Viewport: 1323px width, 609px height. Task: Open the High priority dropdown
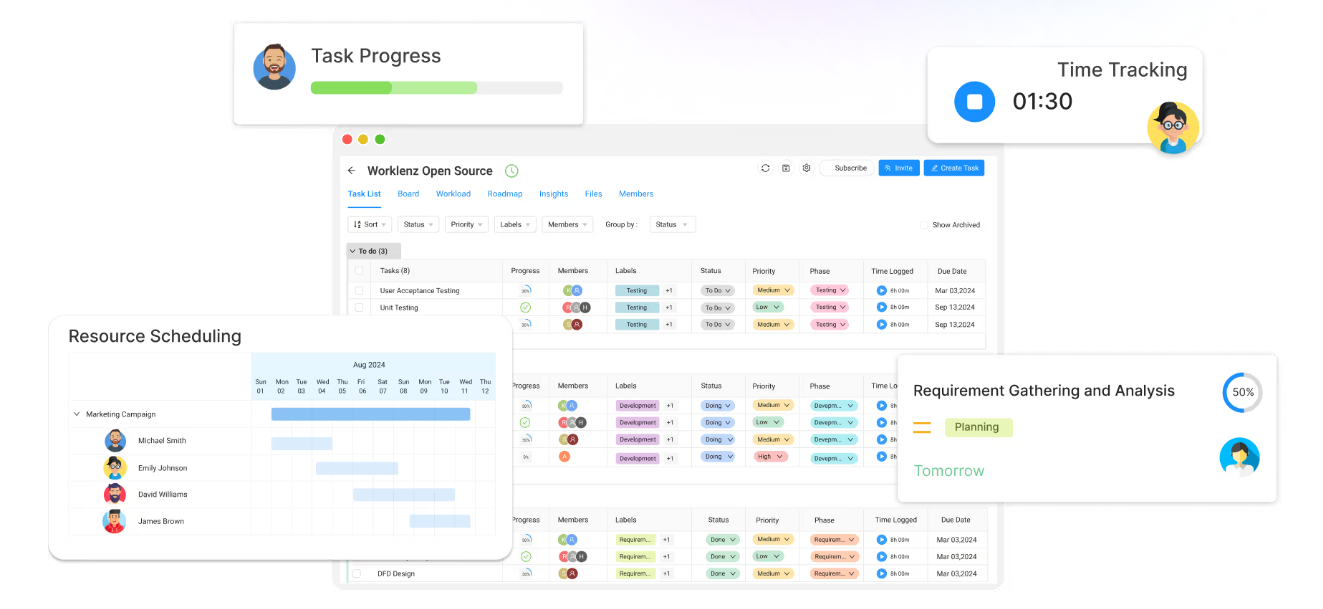pyautogui.click(x=771, y=457)
